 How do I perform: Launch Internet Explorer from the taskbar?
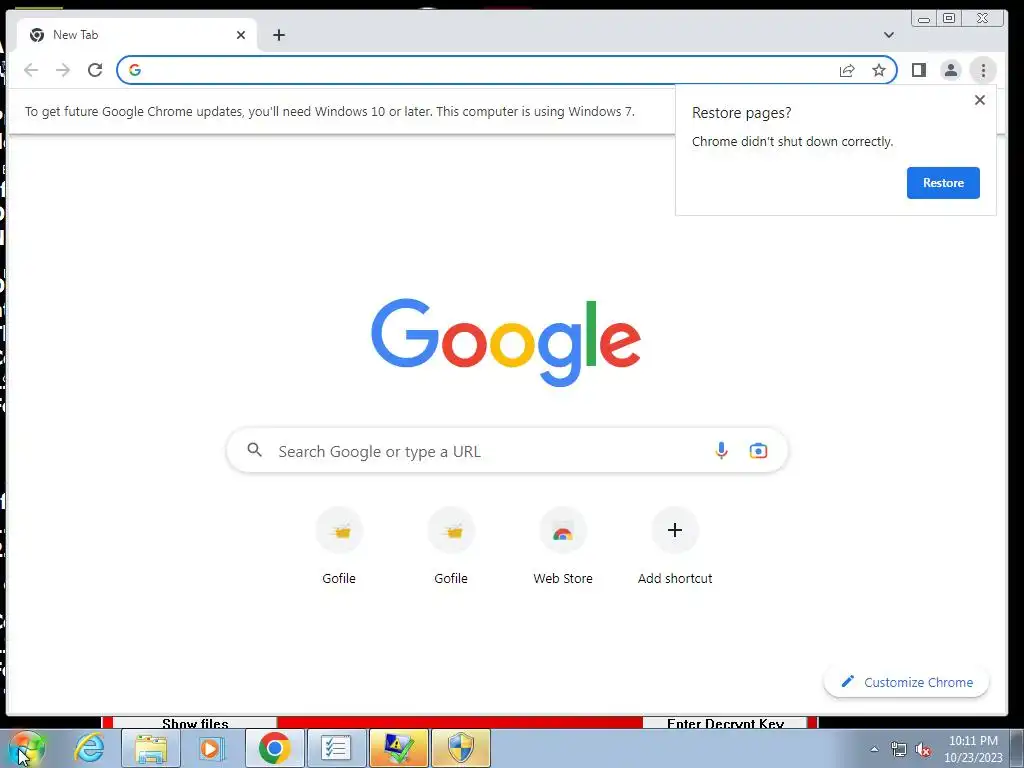coord(89,748)
